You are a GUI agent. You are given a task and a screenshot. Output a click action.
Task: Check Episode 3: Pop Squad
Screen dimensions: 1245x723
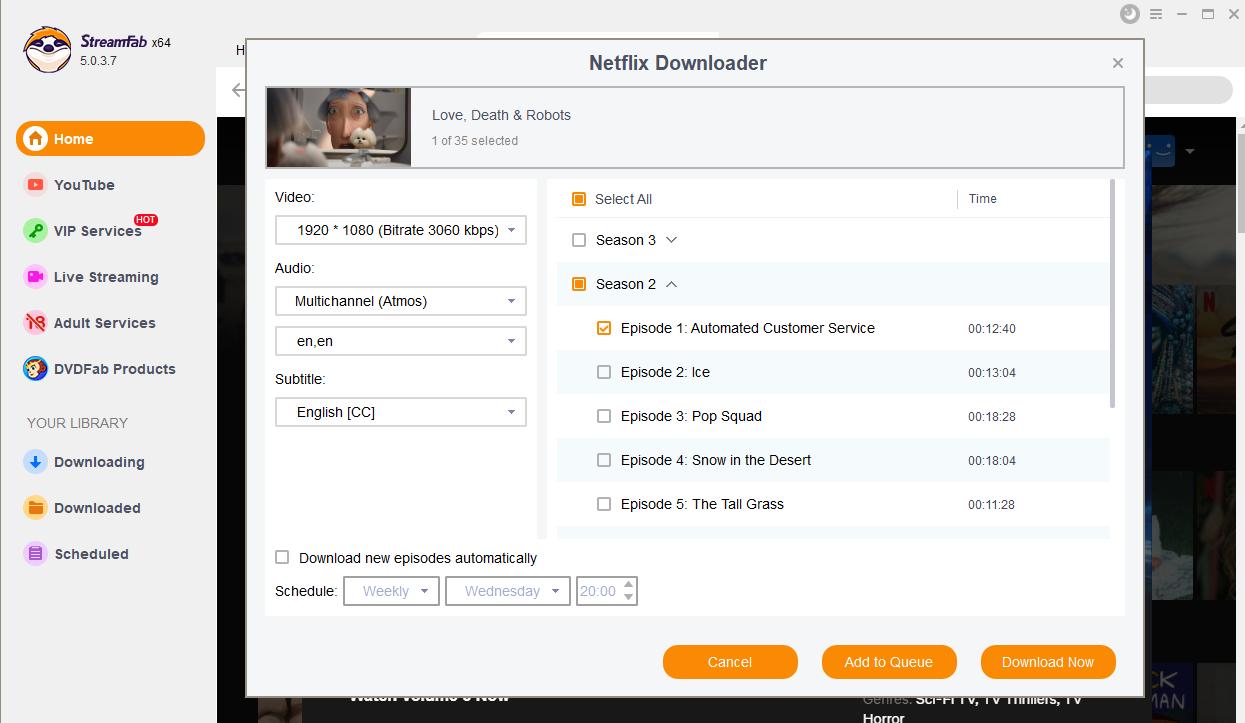pyautogui.click(x=604, y=416)
